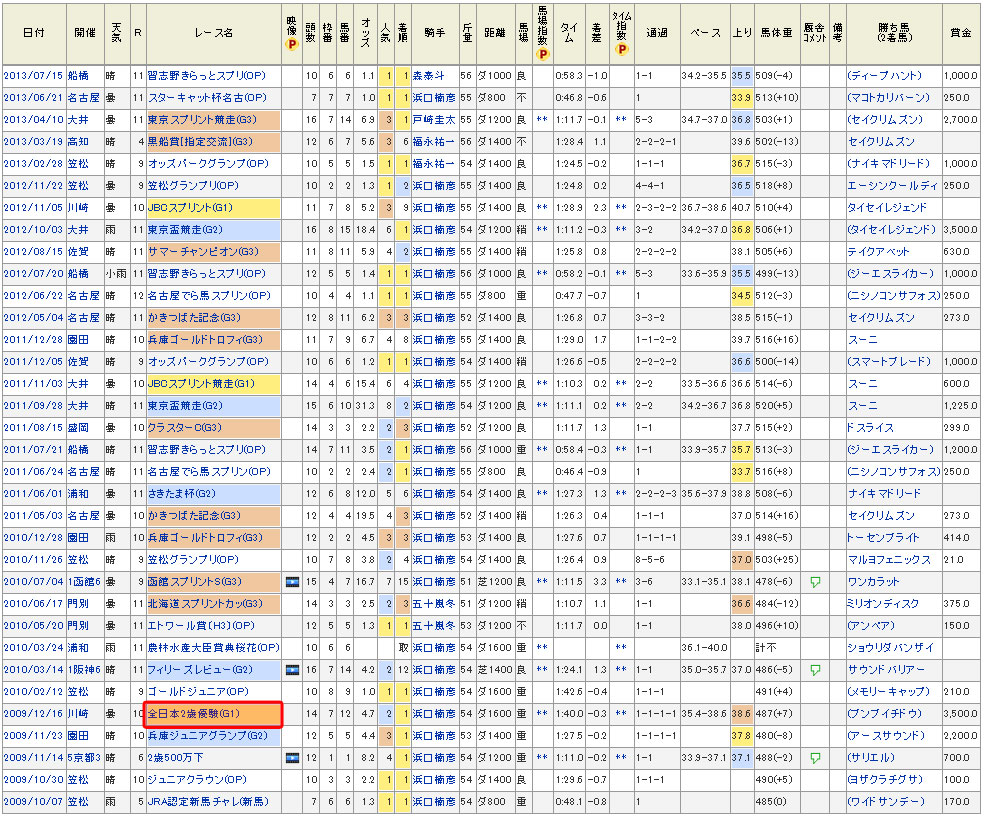
Task: Open winner horse (ディープハント)
Action: pyautogui.click(x=884, y=76)
